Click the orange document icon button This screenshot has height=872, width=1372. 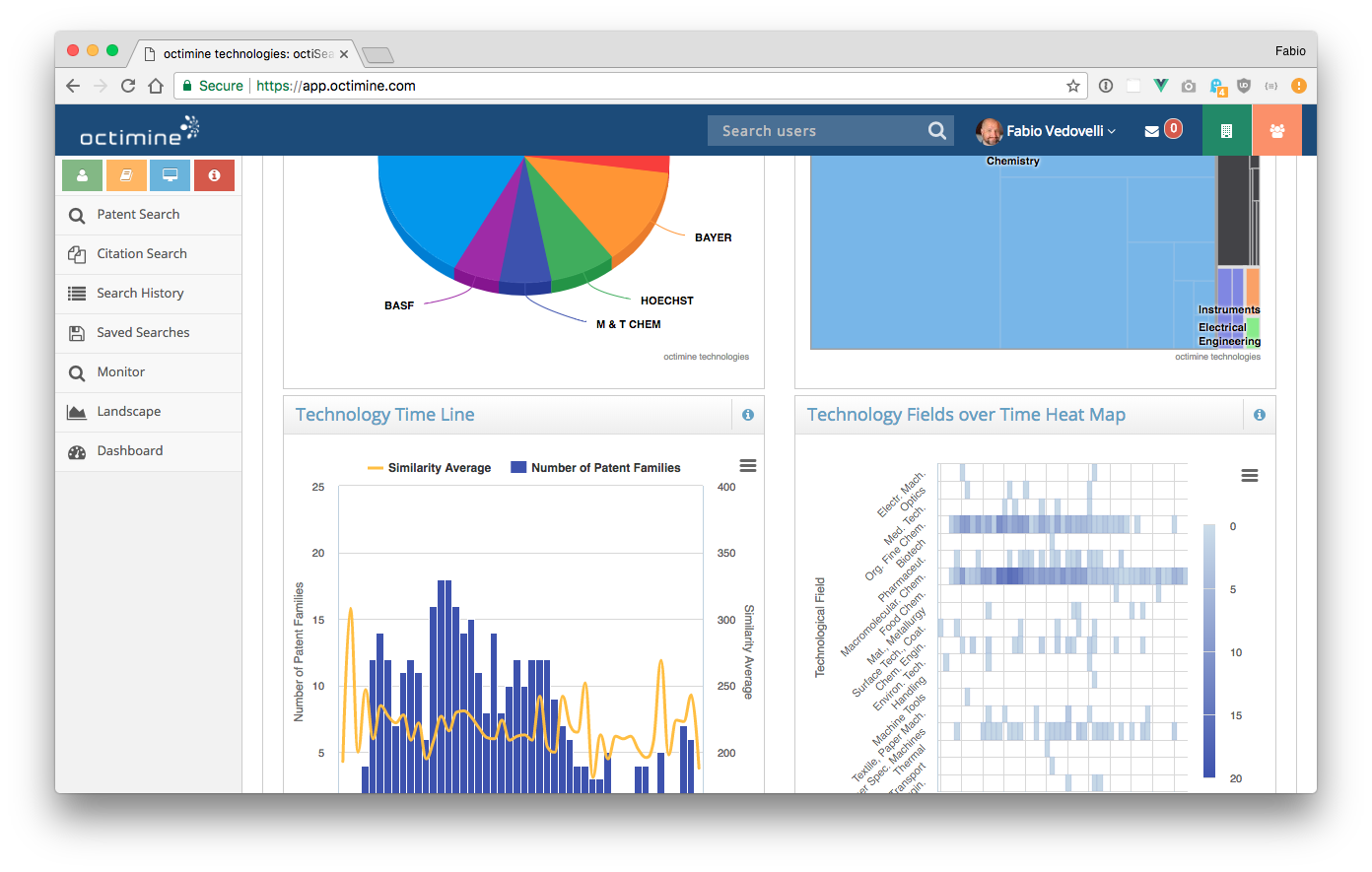click(126, 175)
